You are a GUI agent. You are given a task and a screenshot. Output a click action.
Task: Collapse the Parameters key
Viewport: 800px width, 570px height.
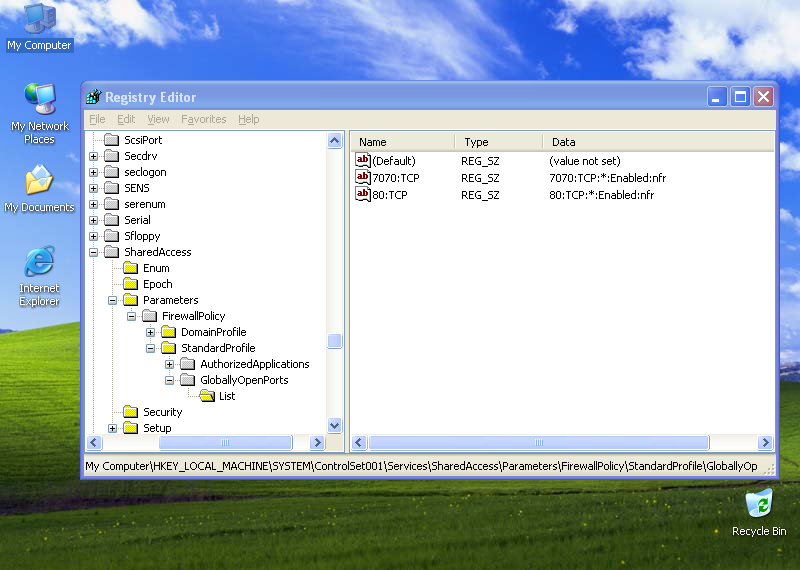tap(112, 301)
